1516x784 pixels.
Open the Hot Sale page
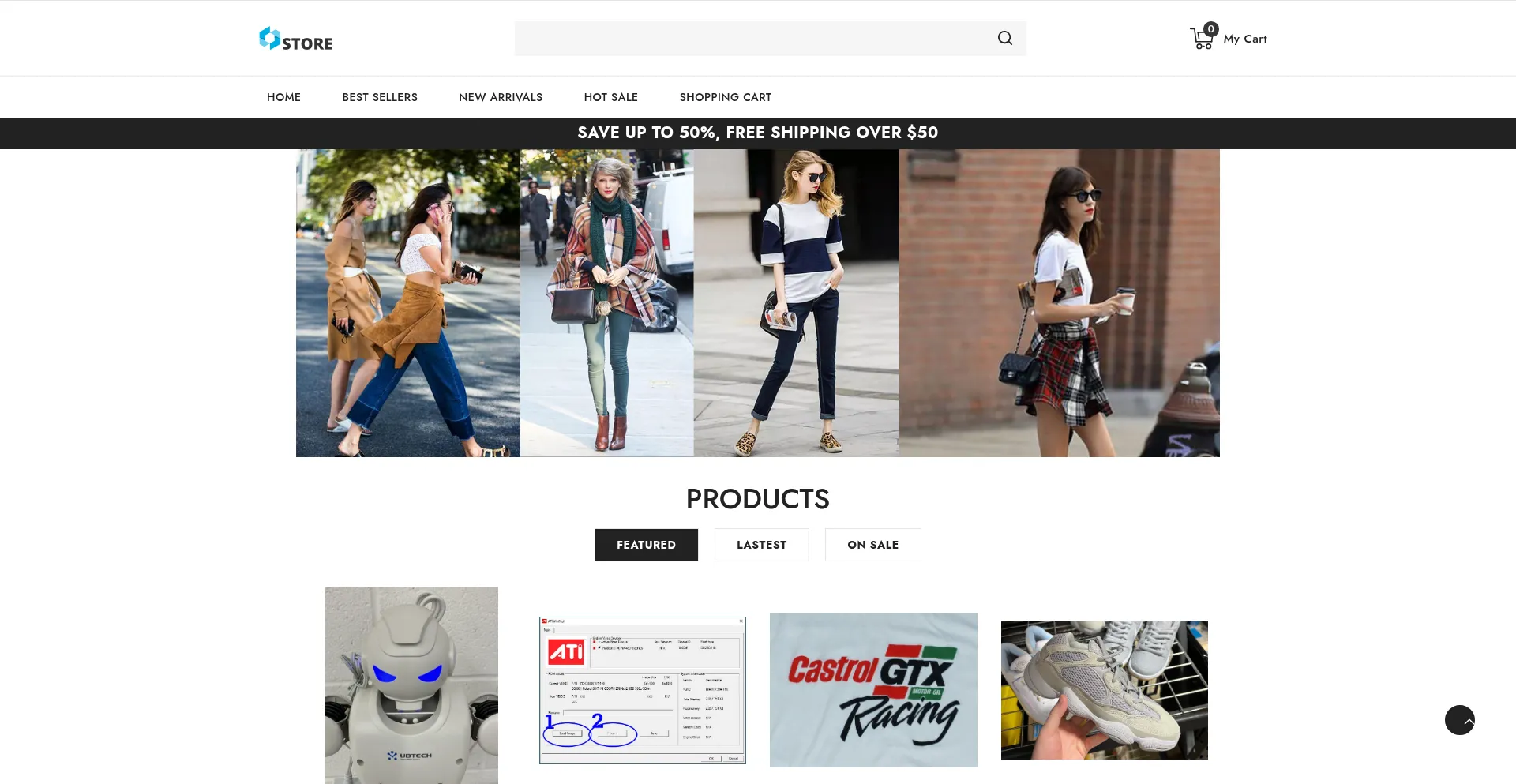point(611,97)
